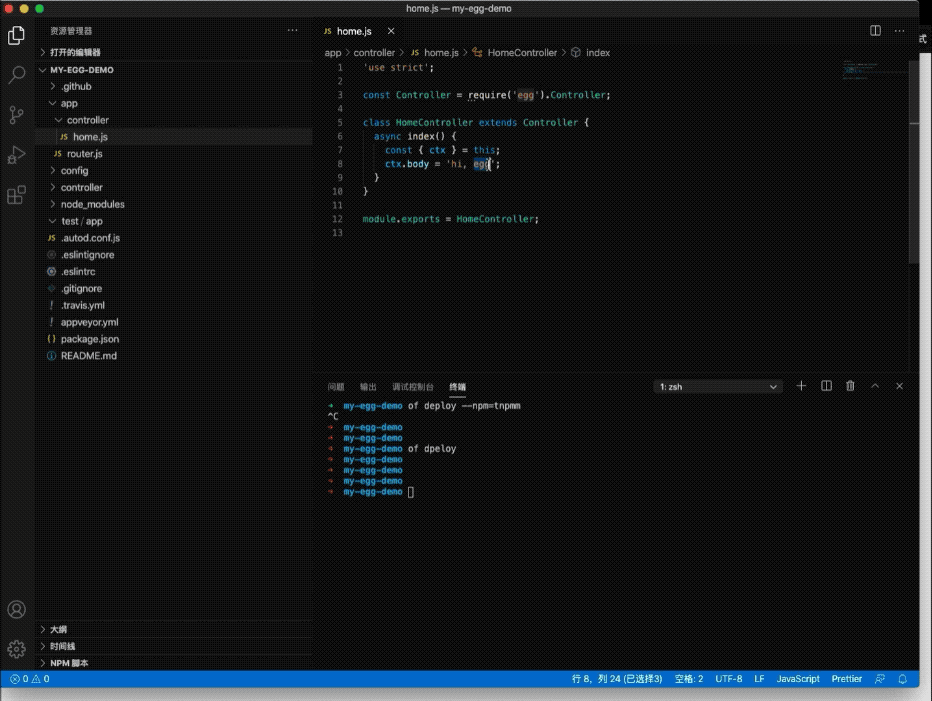Open the Extensions view

[x=17, y=194]
